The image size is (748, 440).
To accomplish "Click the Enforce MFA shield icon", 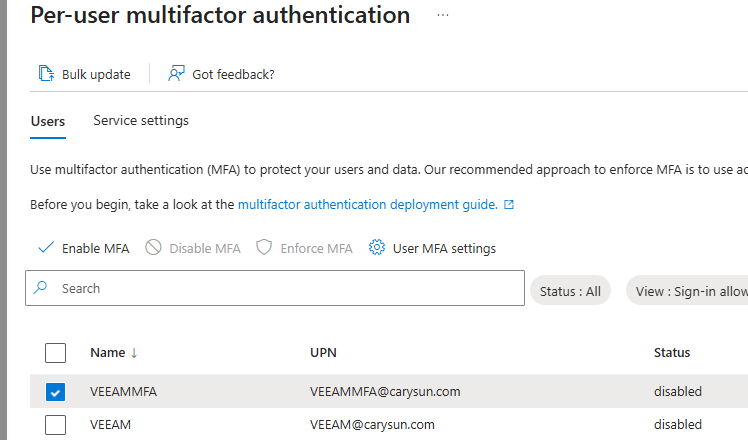I will 264,248.
